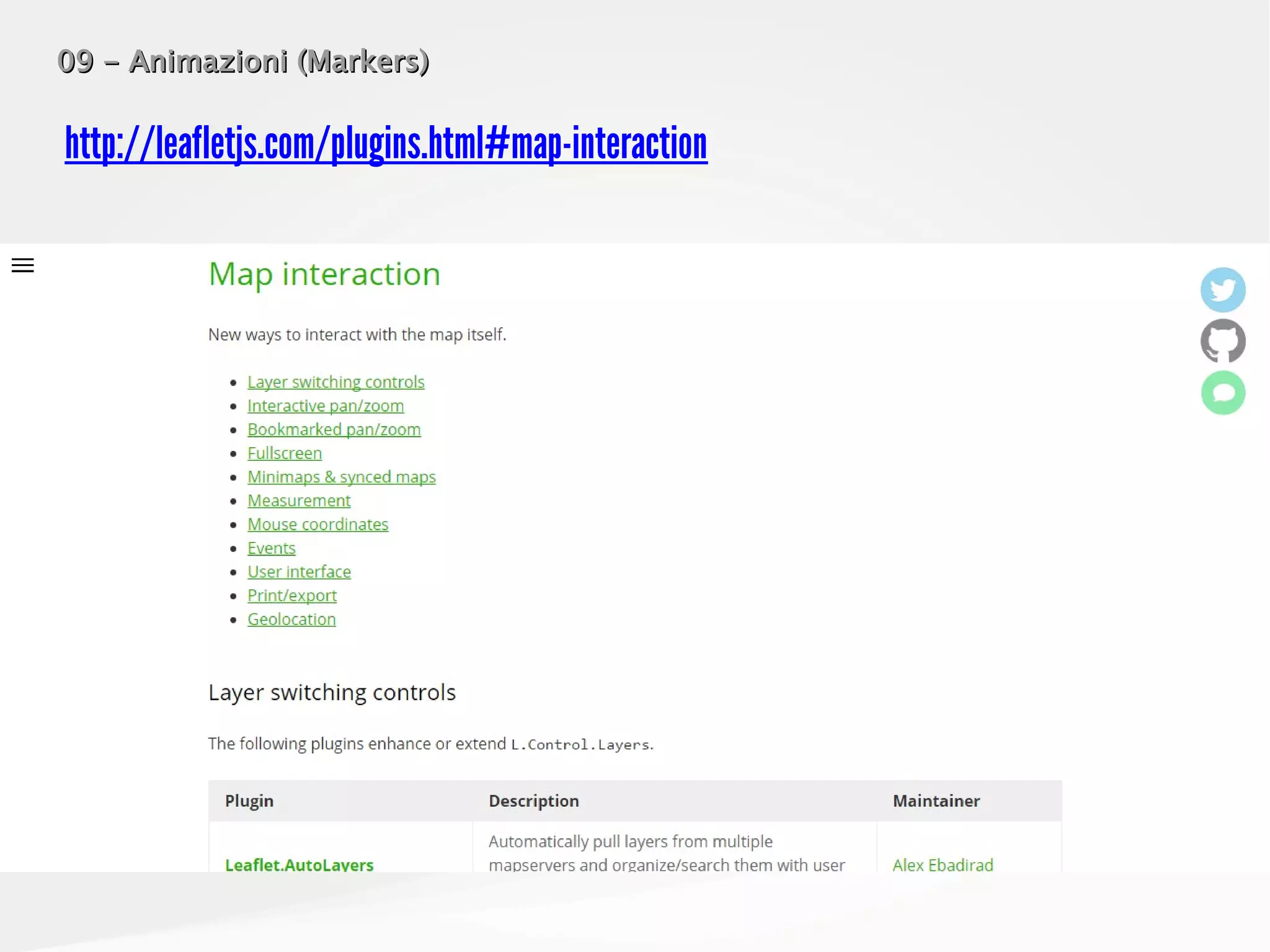This screenshot has width=1270, height=952.
Task: Click the L.Control.Layers code text
Action: (580, 744)
